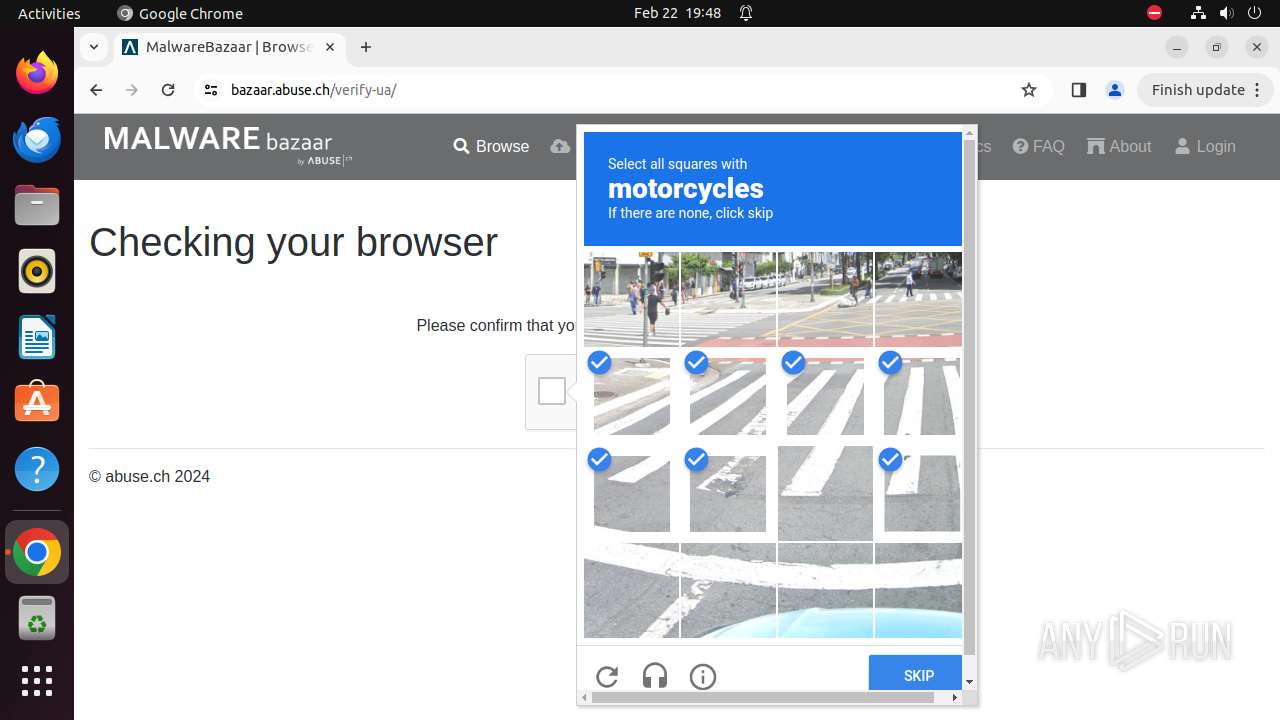Launch Thunderbird Mail from the dock
1280x720 pixels.
37,139
